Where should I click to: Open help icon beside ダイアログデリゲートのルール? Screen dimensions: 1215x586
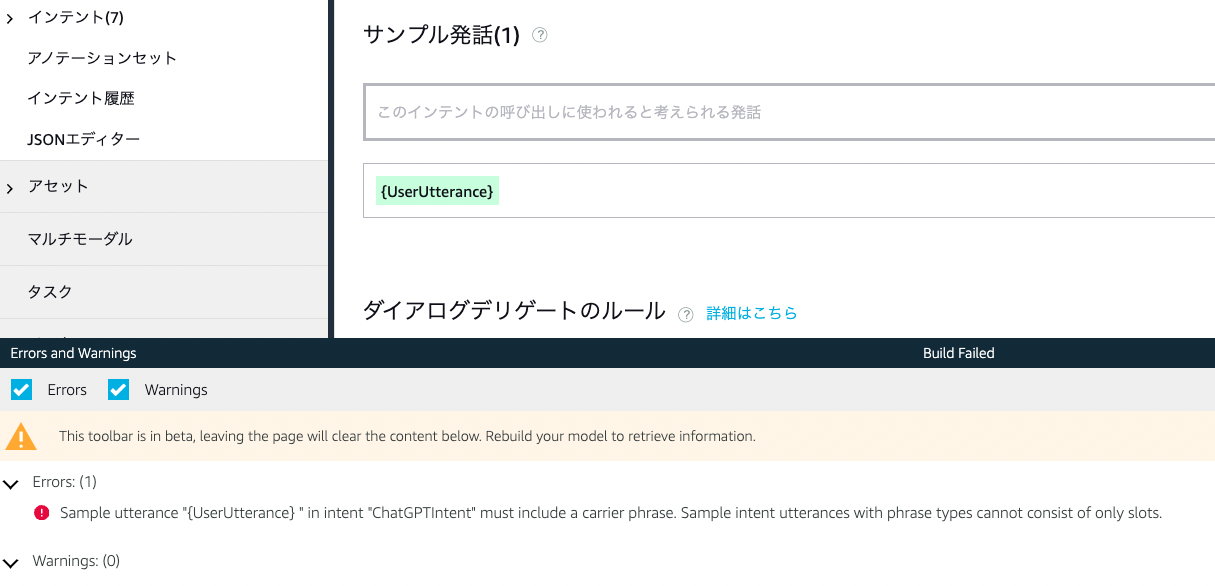pyautogui.click(x=686, y=314)
